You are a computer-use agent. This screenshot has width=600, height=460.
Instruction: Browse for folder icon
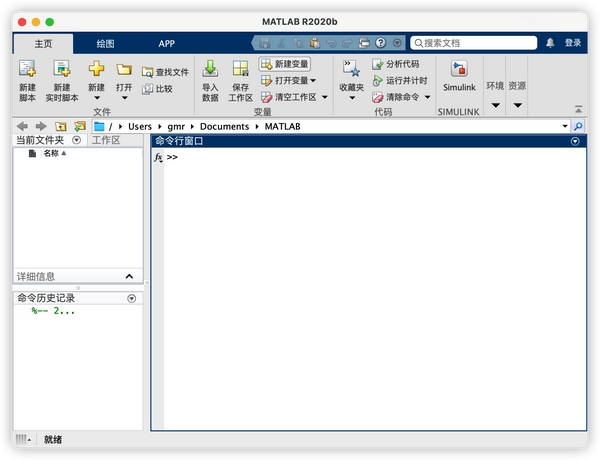(80, 126)
